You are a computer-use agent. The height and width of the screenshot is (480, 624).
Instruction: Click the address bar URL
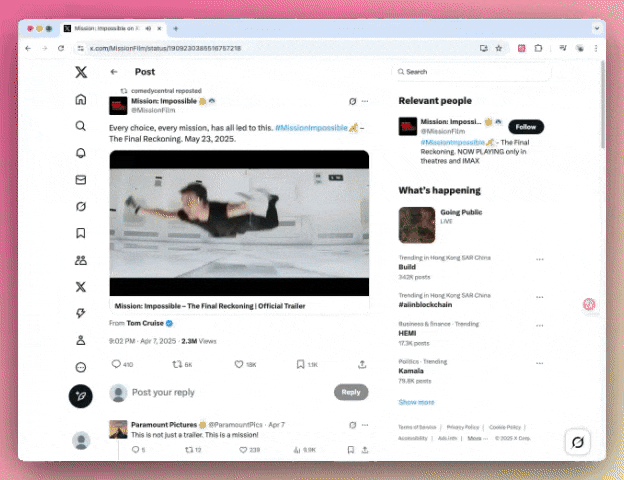tap(165, 48)
